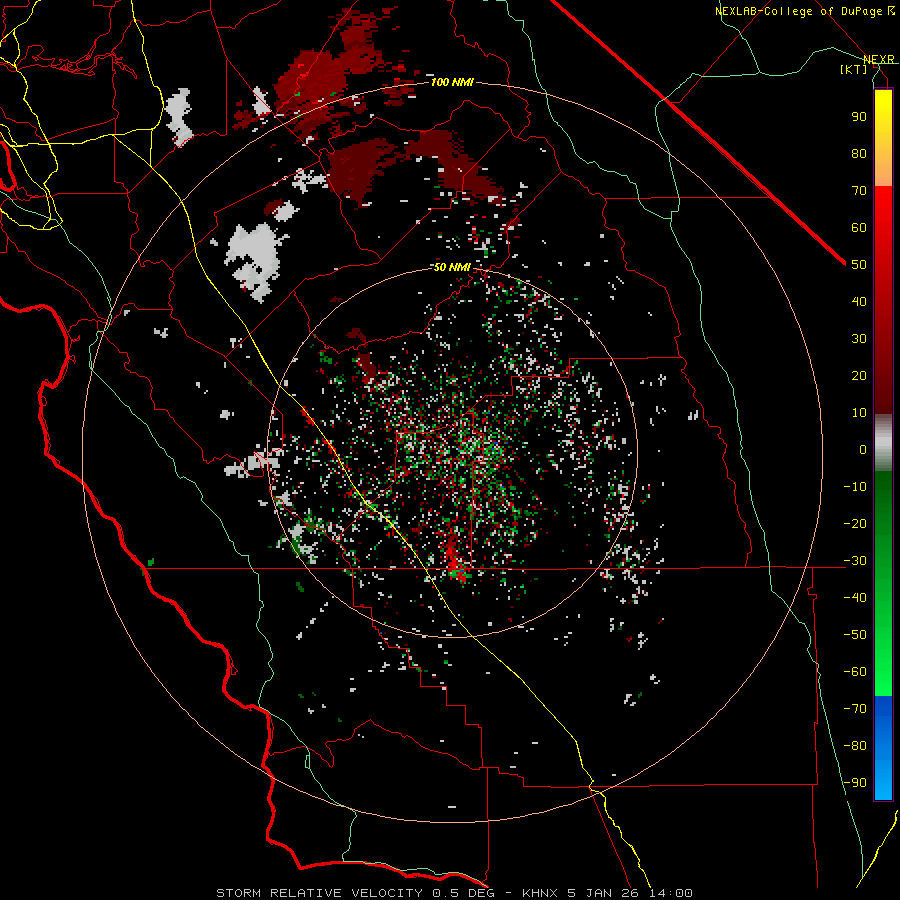
Task: Click the -40 value on velocity scale
Action: pos(855,598)
